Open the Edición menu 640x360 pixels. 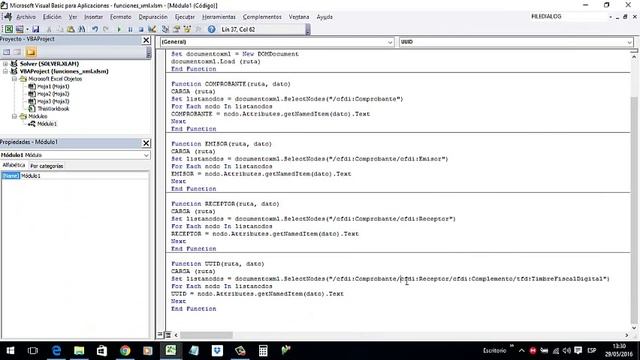(52, 17)
